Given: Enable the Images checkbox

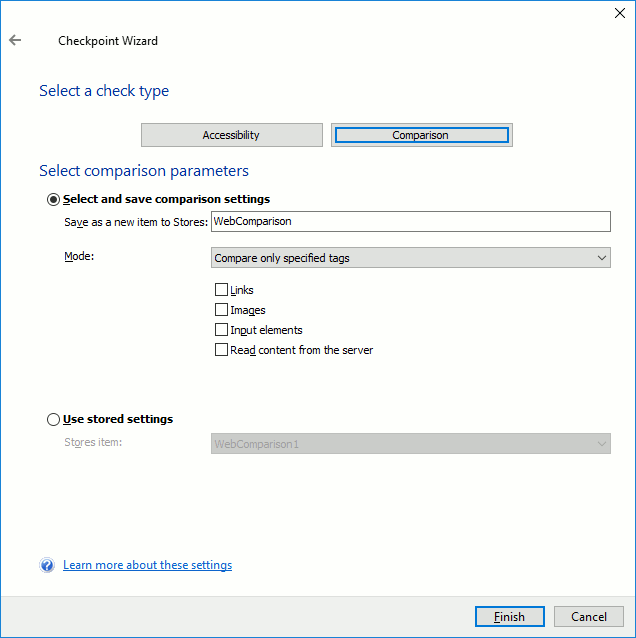Looking at the screenshot, I should tap(221, 310).
